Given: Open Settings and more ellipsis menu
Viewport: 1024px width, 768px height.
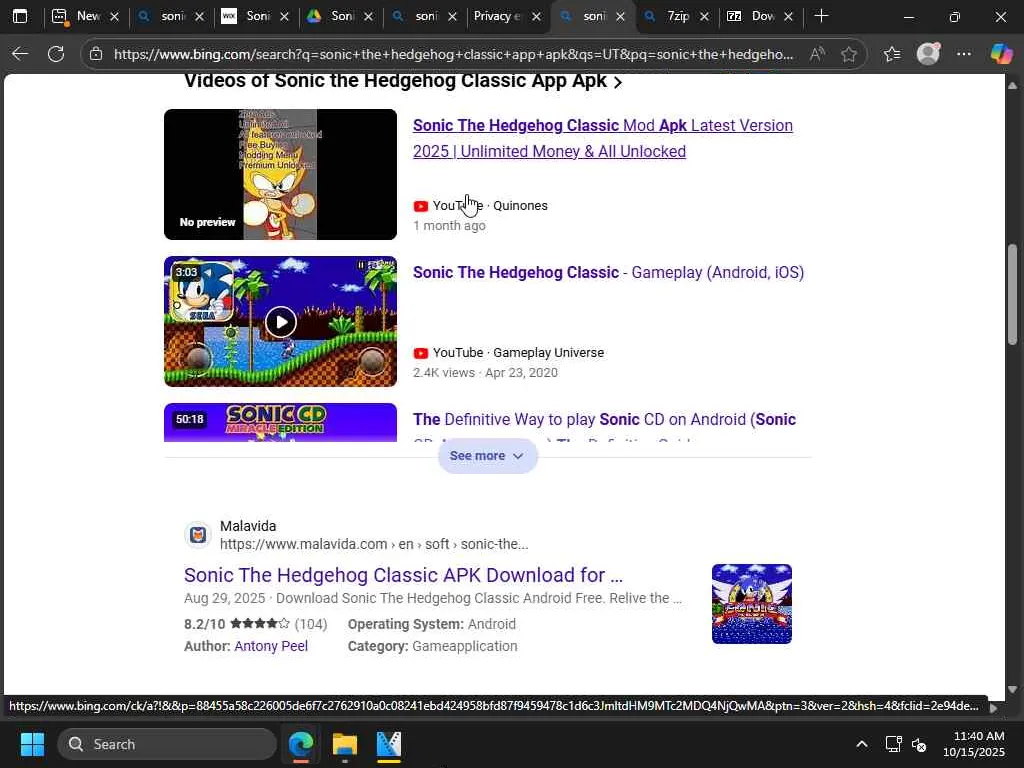Looking at the screenshot, I should (x=964, y=54).
